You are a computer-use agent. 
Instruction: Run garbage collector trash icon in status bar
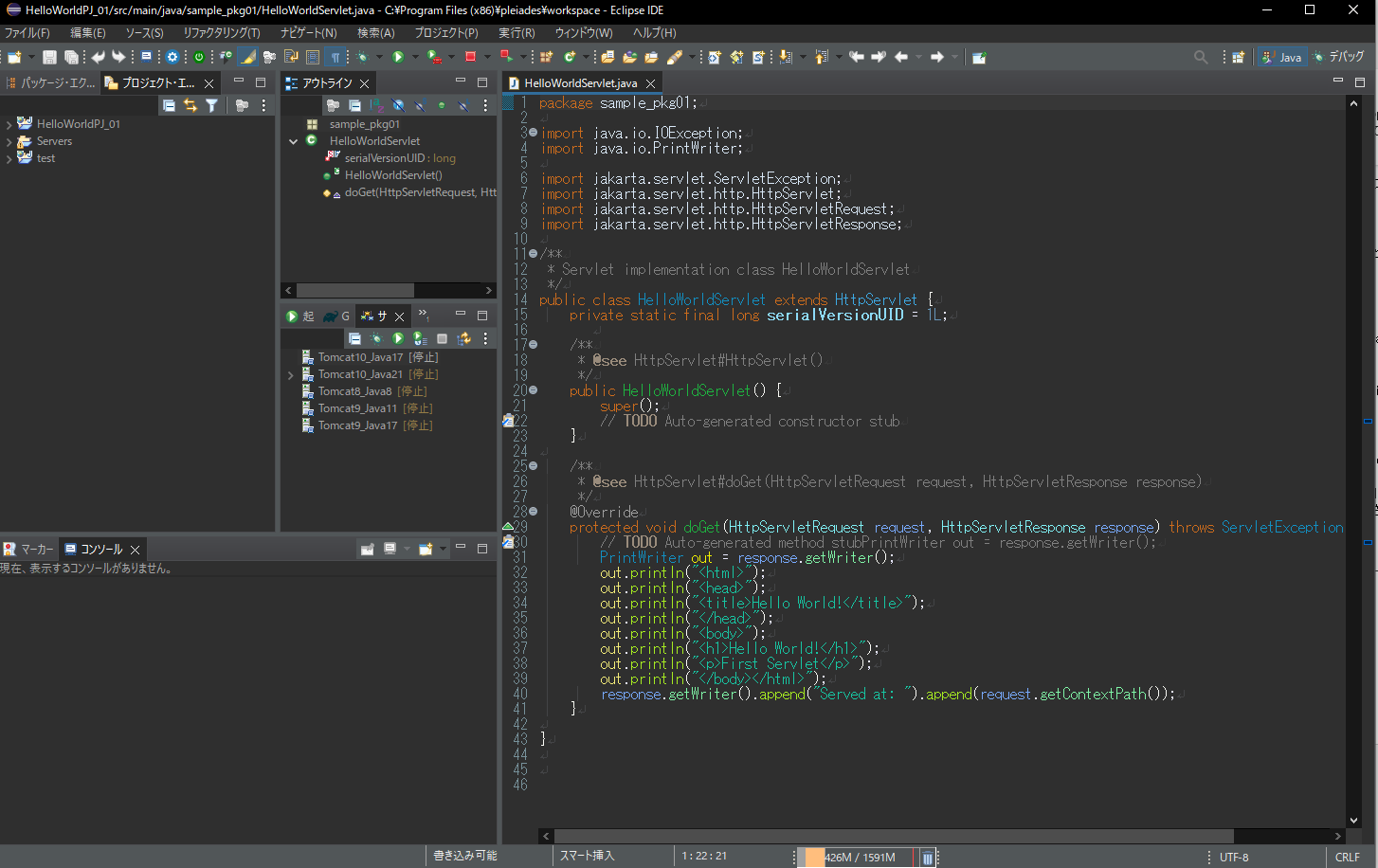(928, 857)
